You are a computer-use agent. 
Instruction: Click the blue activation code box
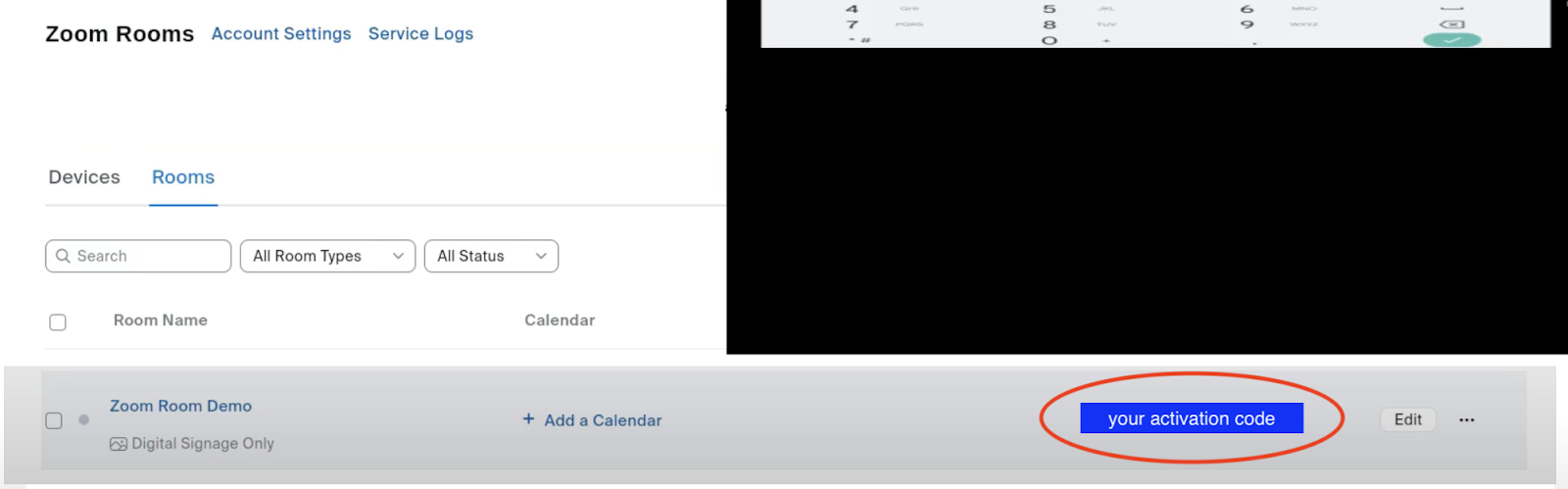(x=1192, y=418)
